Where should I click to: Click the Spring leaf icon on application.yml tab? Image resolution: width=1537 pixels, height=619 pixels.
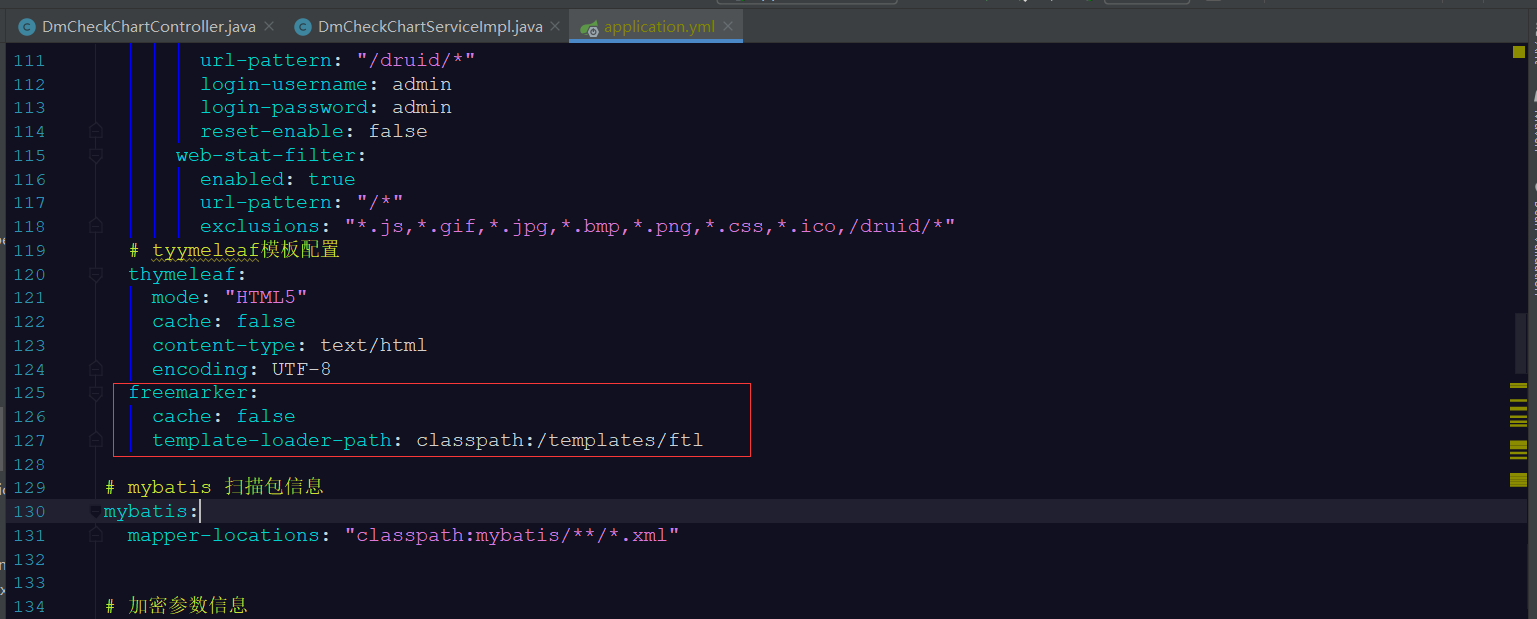pos(588,26)
